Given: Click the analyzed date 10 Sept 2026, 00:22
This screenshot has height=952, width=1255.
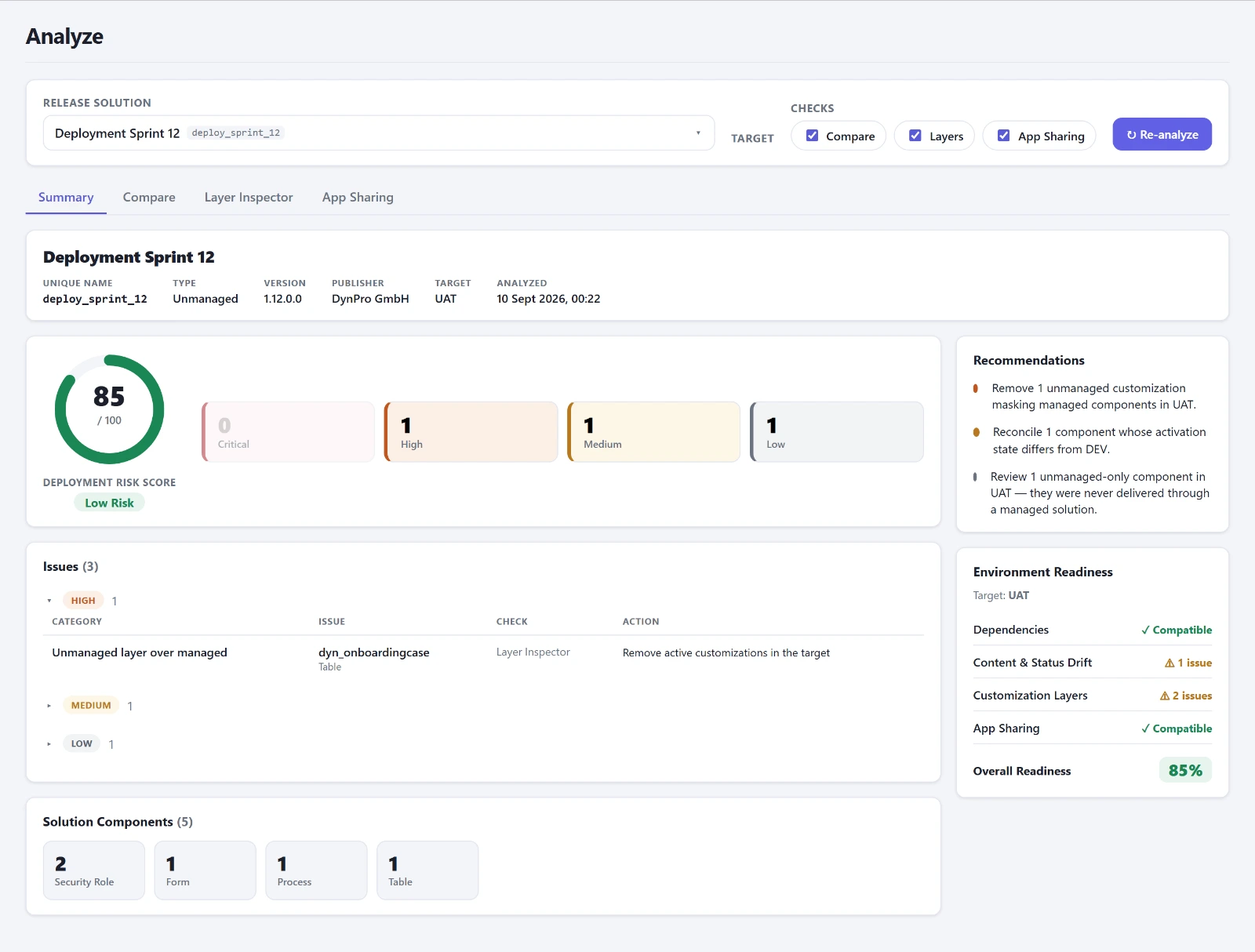Looking at the screenshot, I should pos(548,300).
